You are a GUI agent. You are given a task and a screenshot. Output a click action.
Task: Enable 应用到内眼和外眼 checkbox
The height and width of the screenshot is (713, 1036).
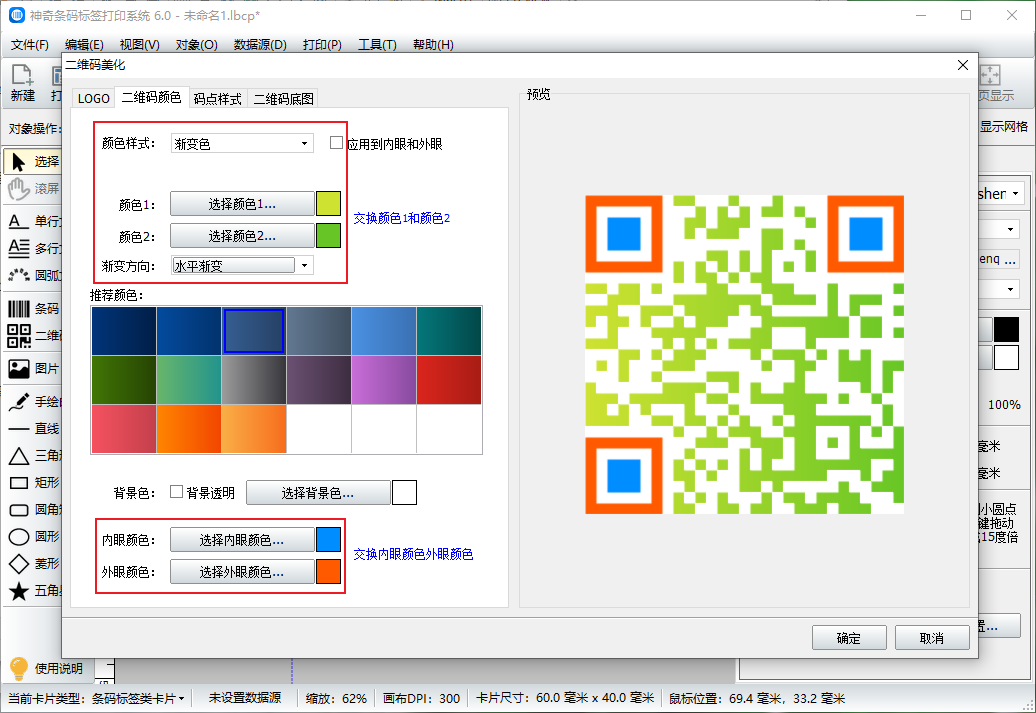coord(336,143)
